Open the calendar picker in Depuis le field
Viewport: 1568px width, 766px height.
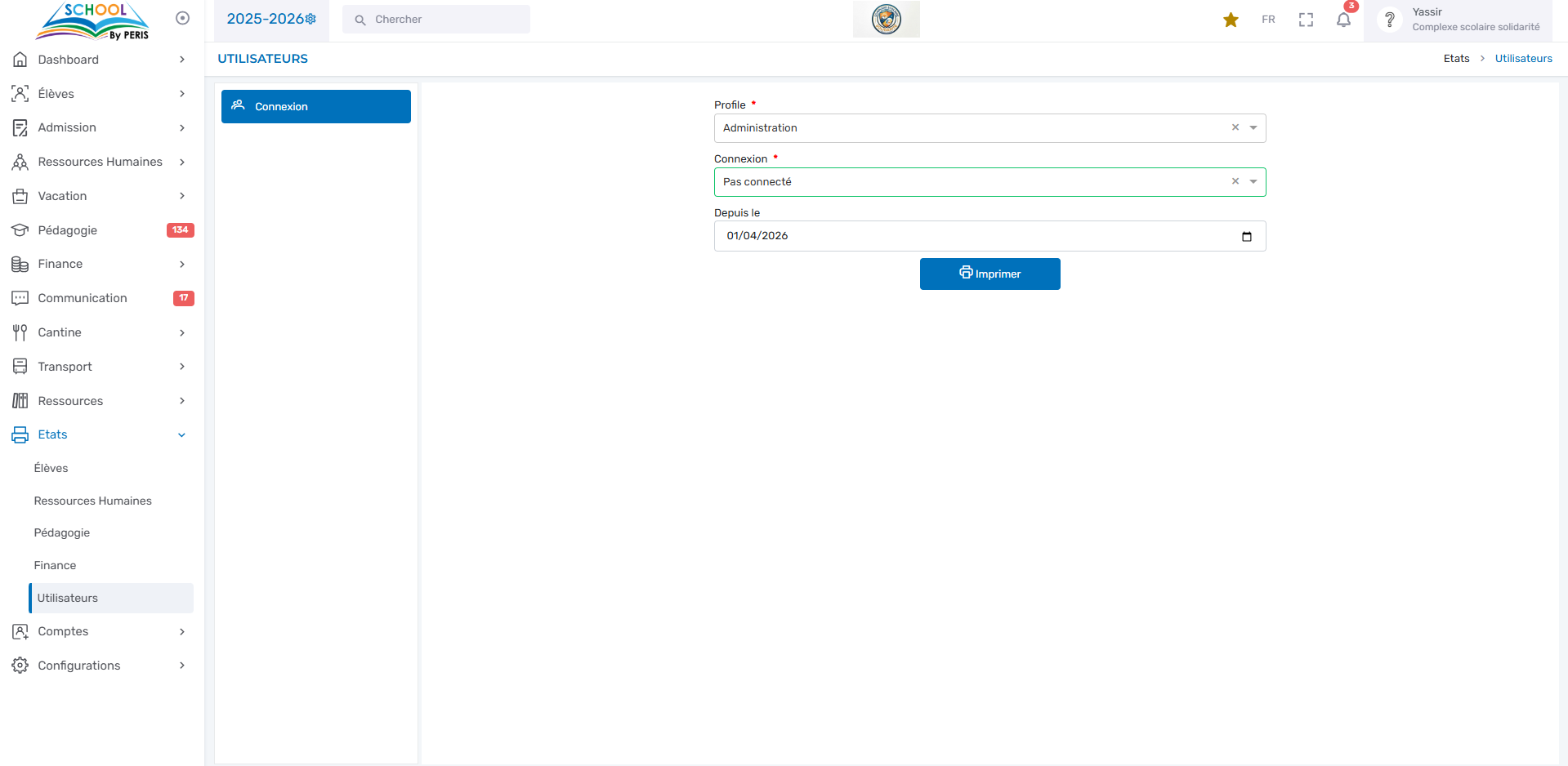point(1246,236)
